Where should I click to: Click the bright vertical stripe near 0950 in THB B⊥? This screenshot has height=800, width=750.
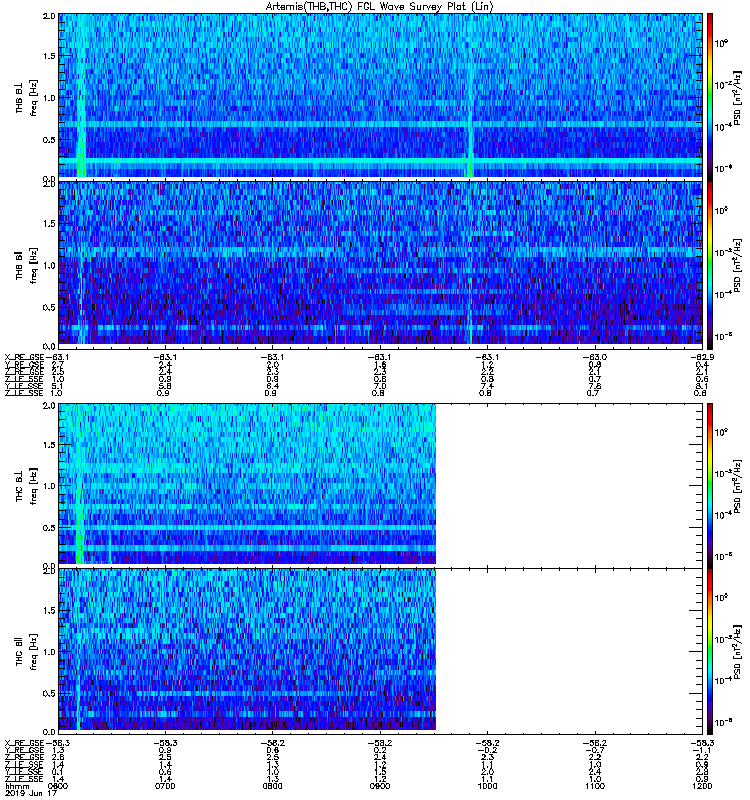pos(470,96)
